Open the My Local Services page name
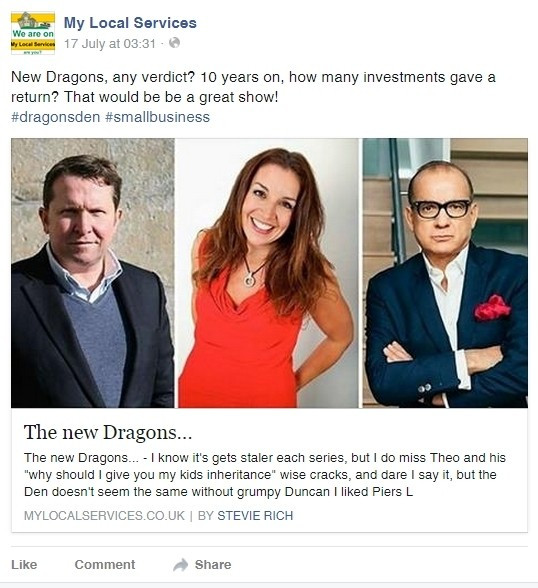 (130, 23)
